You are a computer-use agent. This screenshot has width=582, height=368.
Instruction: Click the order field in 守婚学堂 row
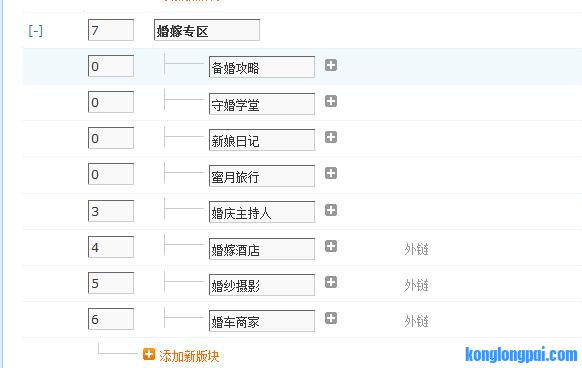pos(111,102)
